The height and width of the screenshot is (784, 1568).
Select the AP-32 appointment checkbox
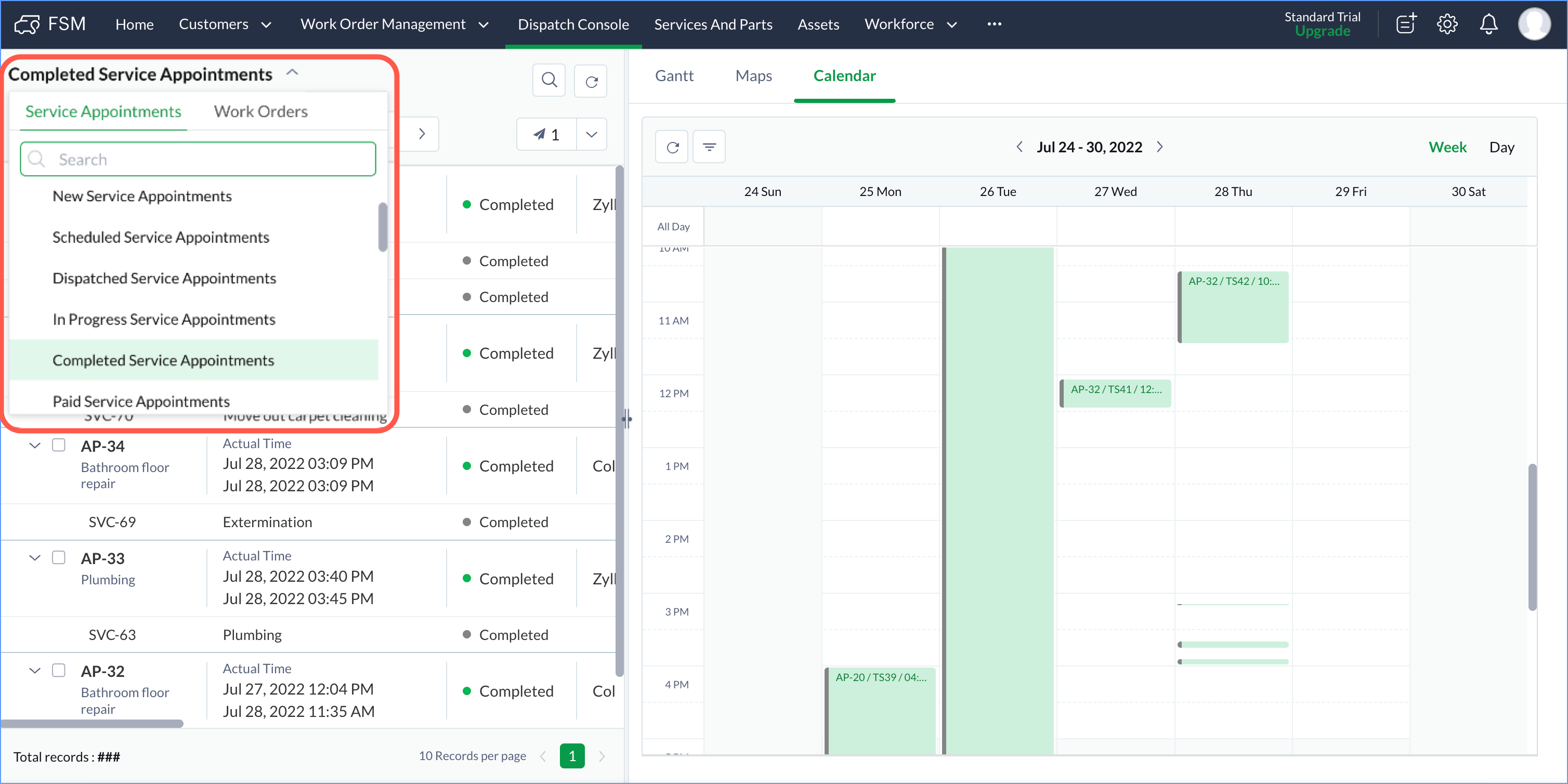pos(58,670)
